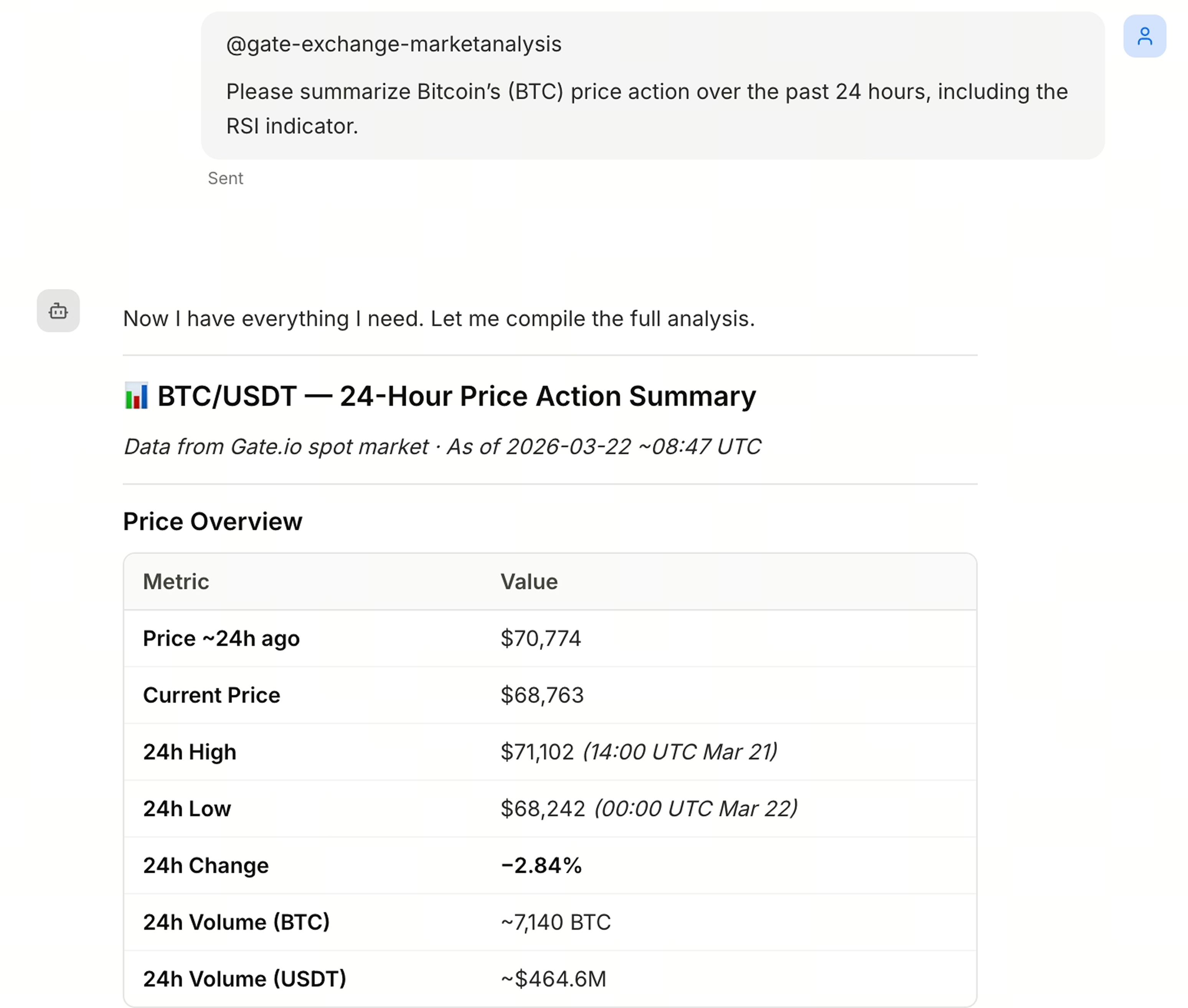Select the user message about Bitcoin RSI
This screenshot has width=1188, height=1008.
tap(646, 109)
